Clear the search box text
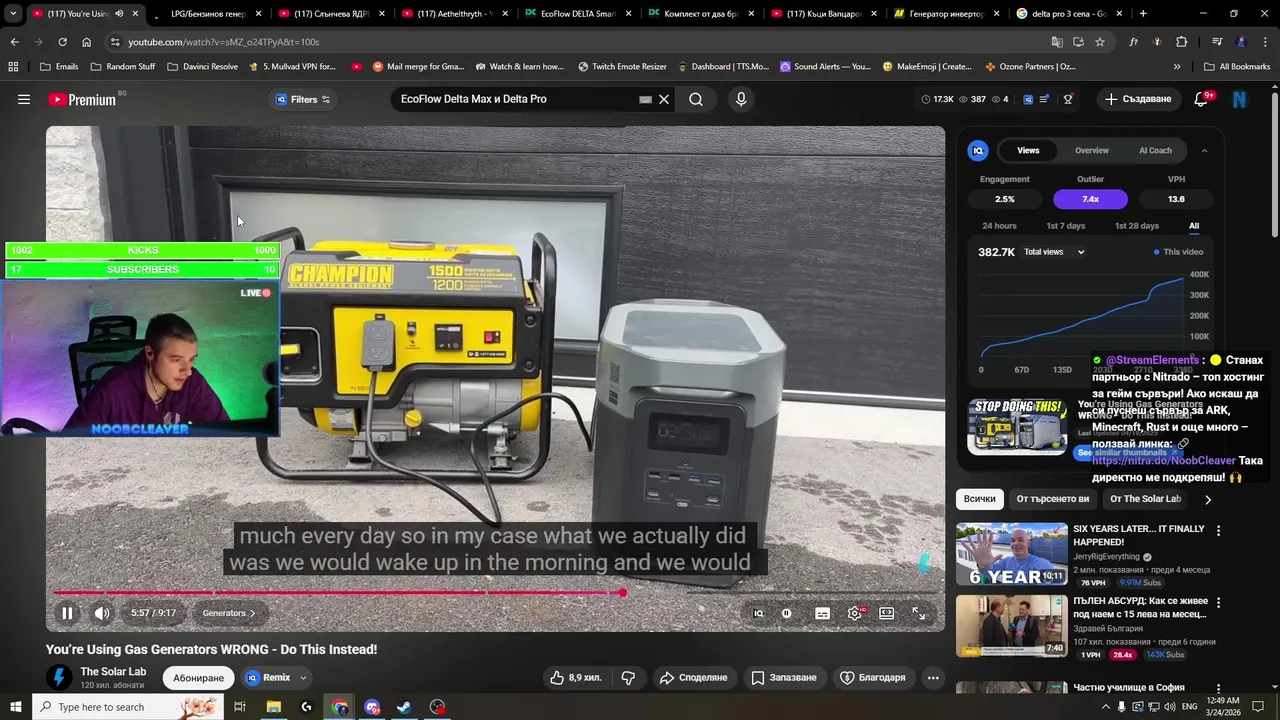This screenshot has height=720, width=1280. tap(663, 99)
